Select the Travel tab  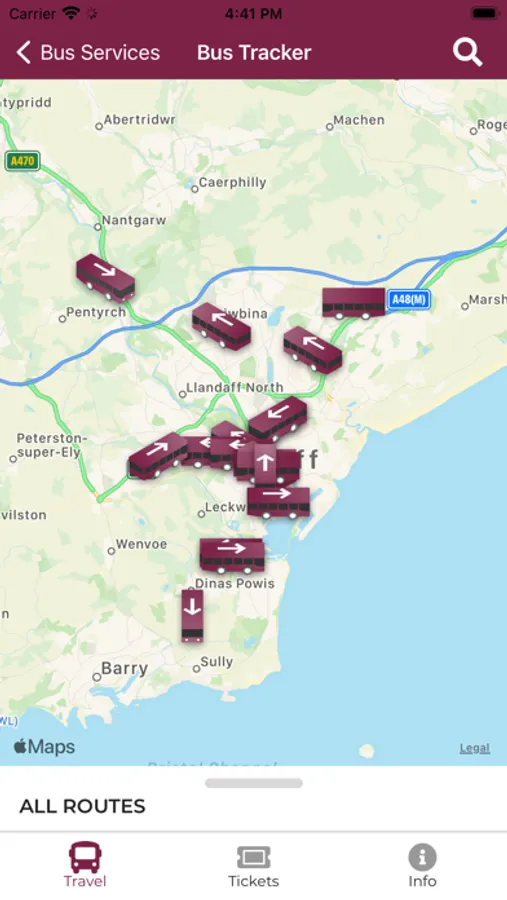tap(85, 866)
